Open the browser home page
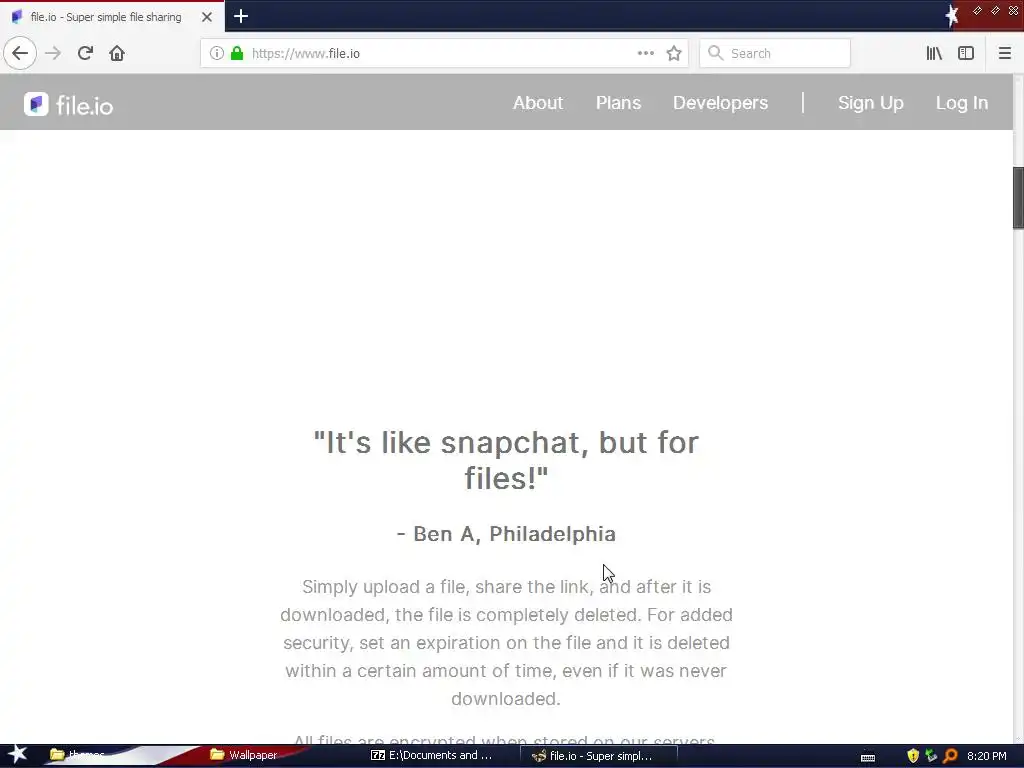Viewport: 1024px width, 768px height. coord(117,53)
